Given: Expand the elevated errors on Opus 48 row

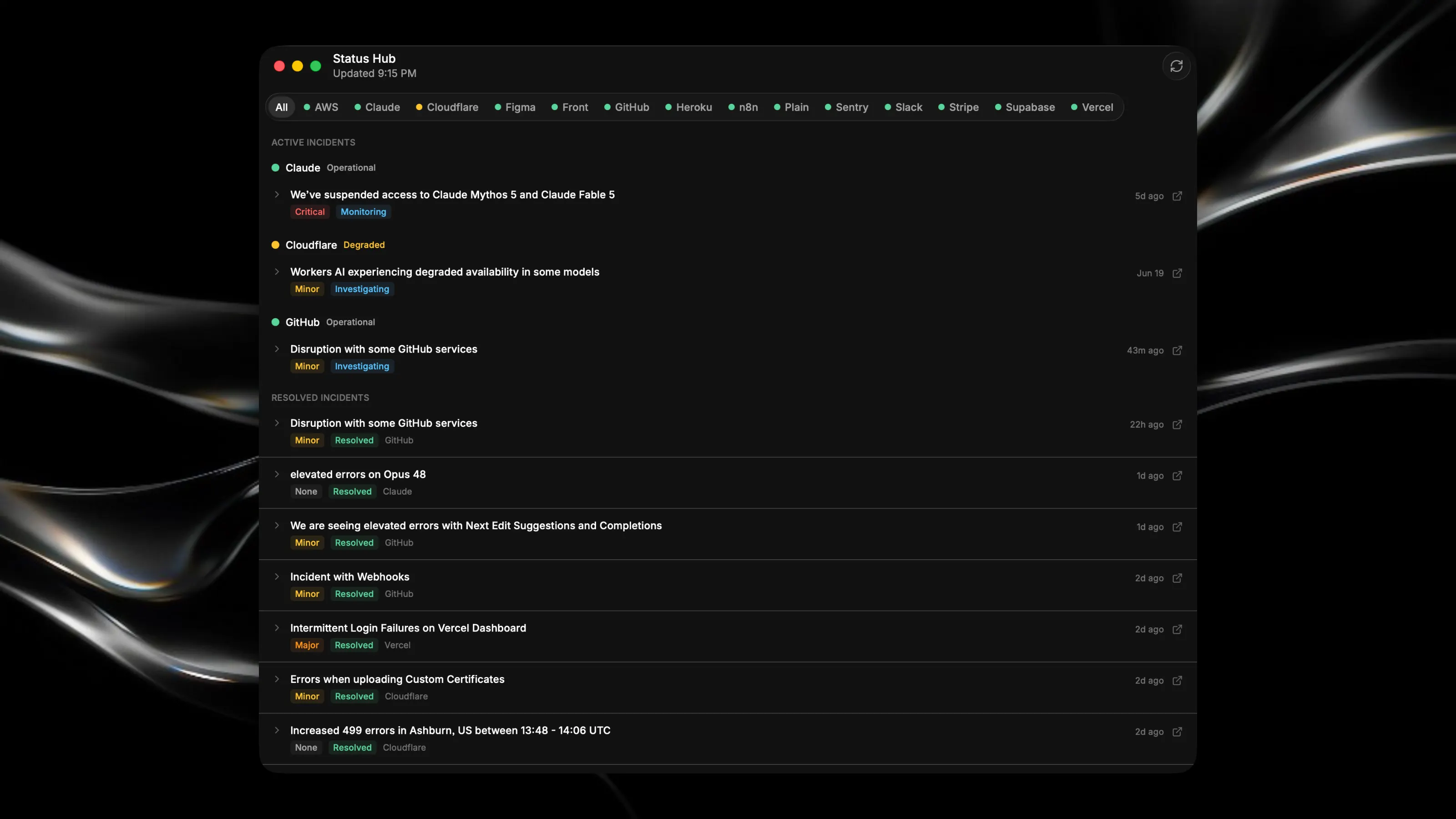Looking at the screenshot, I should [x=277, y=474].
